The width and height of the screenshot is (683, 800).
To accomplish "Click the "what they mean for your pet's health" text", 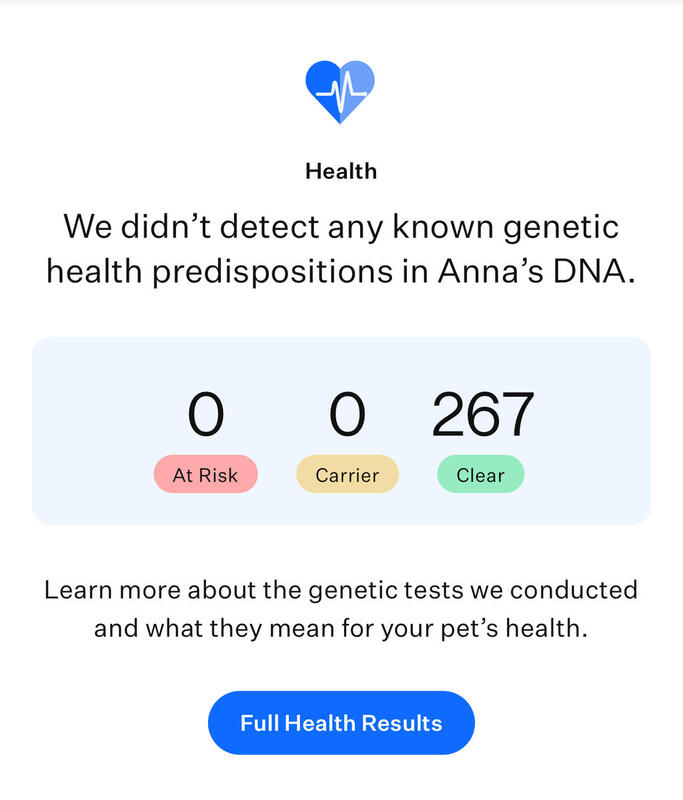I will click(363, 629).
